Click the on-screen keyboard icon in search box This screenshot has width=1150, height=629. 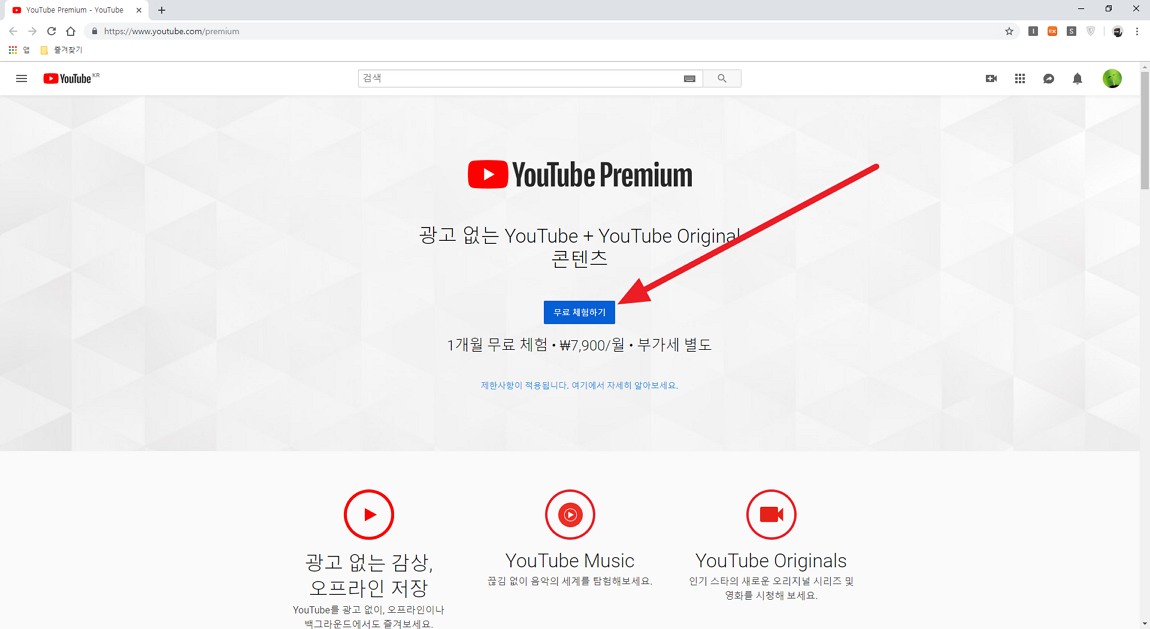(x=689, y=78)
